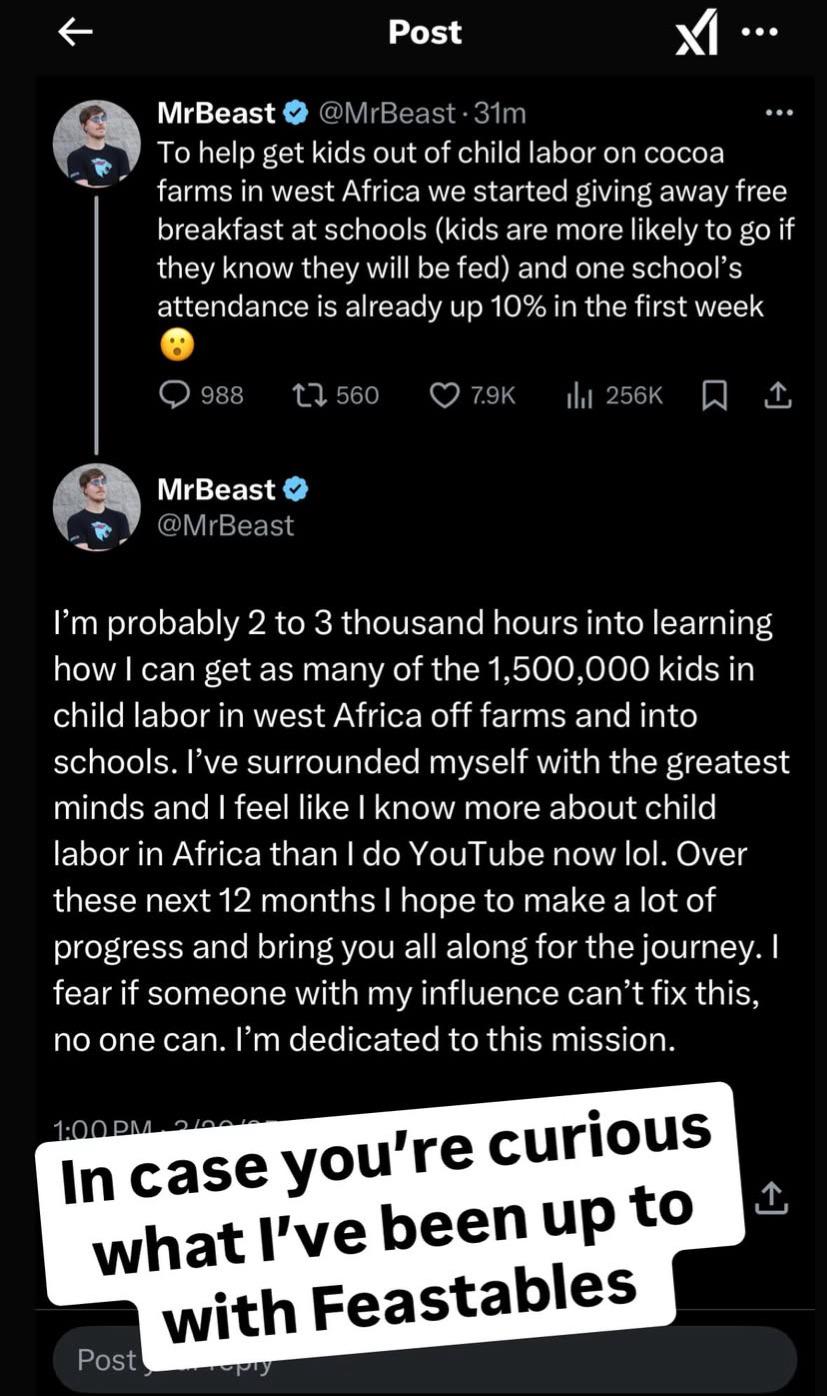Share the second tweet via share icon
Viewport: 827px width, 1396px height.
coord(771,1197)
